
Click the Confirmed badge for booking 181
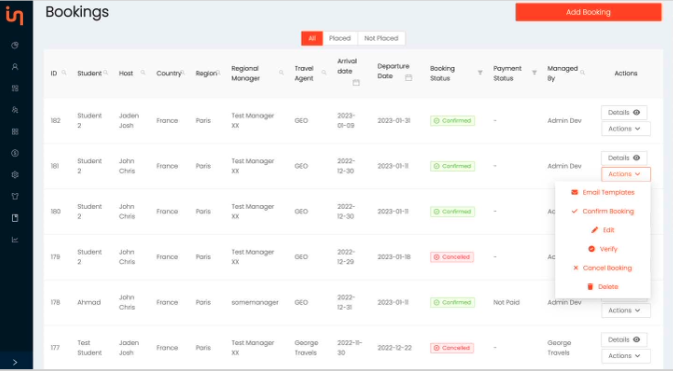coord(452,166)
